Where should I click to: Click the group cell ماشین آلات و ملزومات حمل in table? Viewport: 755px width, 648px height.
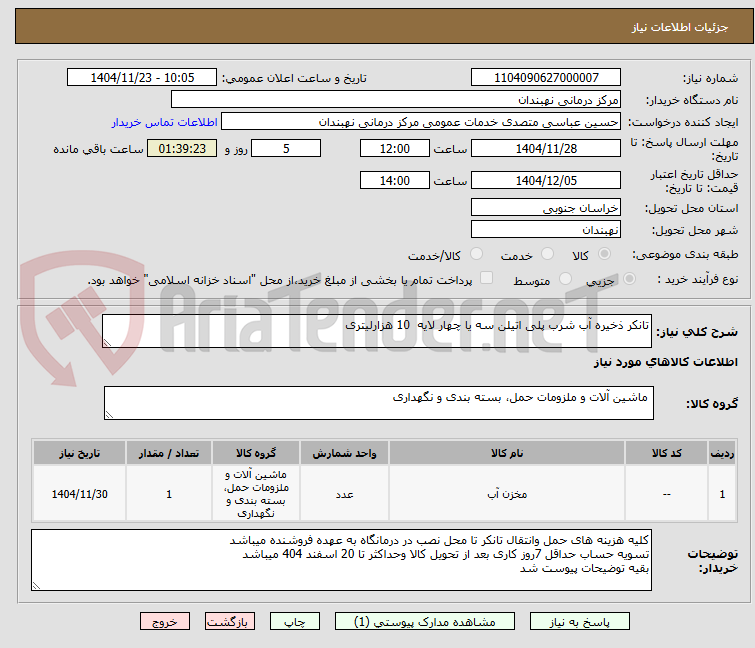click(256, 494)
